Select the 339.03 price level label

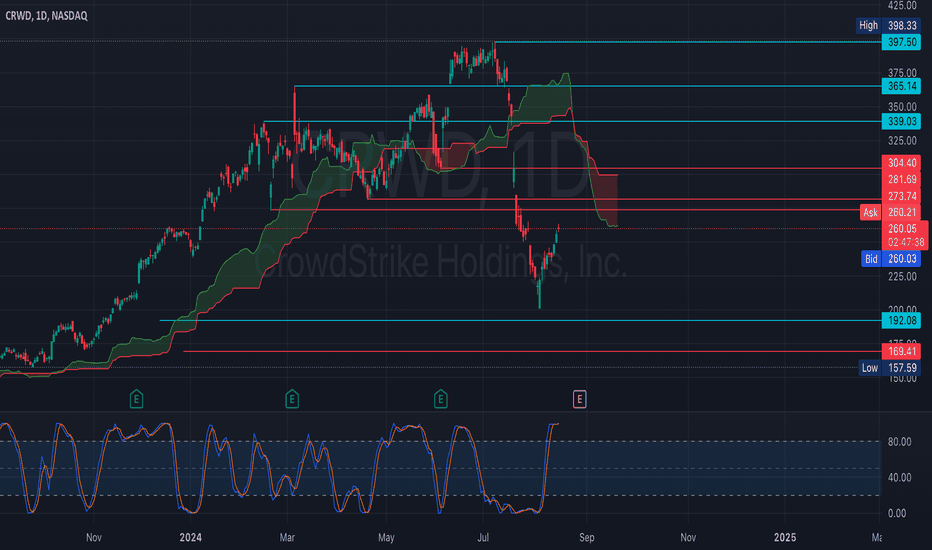(901, 121)
